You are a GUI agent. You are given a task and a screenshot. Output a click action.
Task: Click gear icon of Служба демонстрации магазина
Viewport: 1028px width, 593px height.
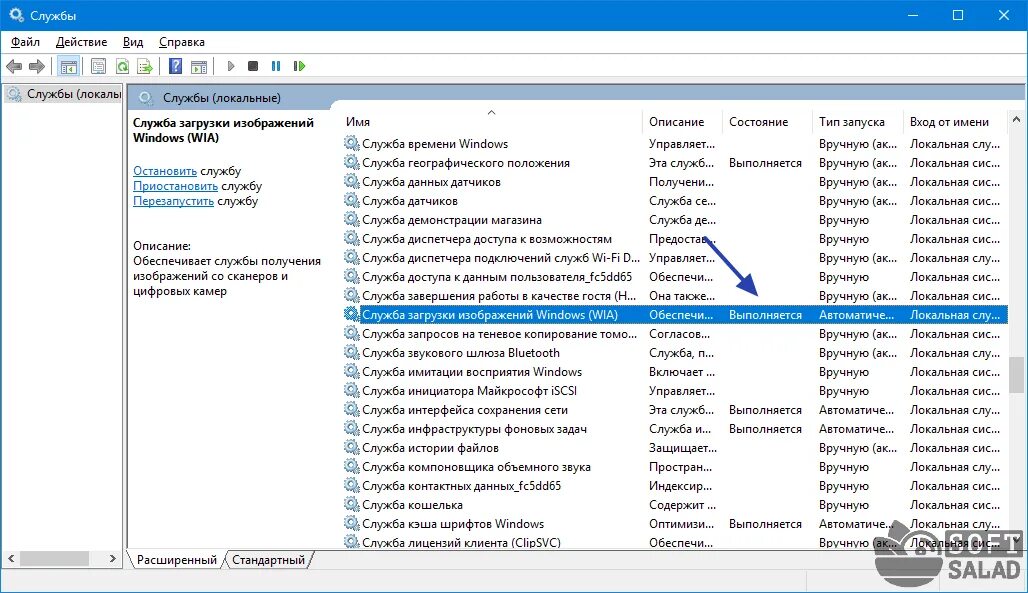[x=352, y=220]
